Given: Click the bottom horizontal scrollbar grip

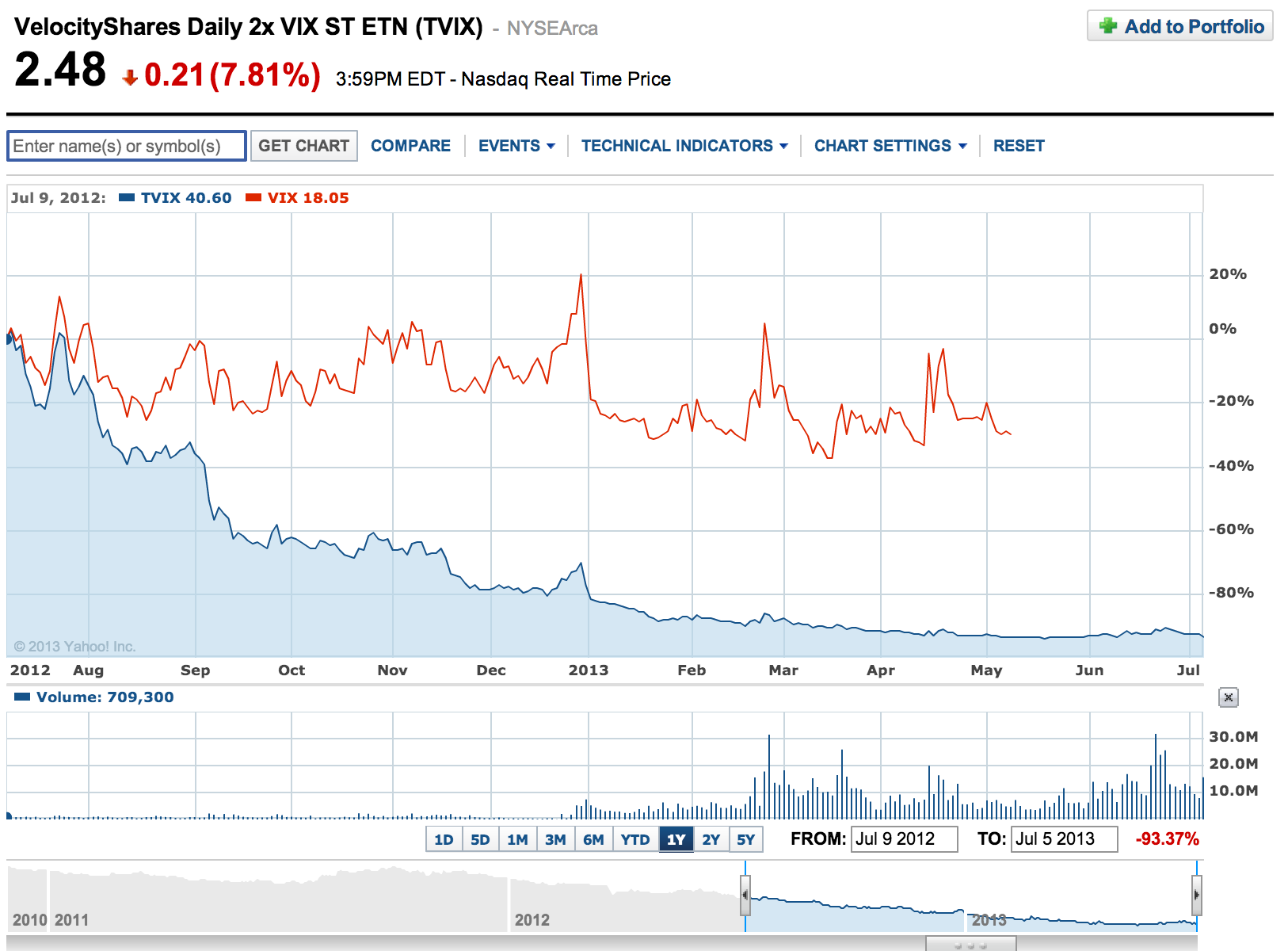Looking at the screenshot, I should point(971,945).
